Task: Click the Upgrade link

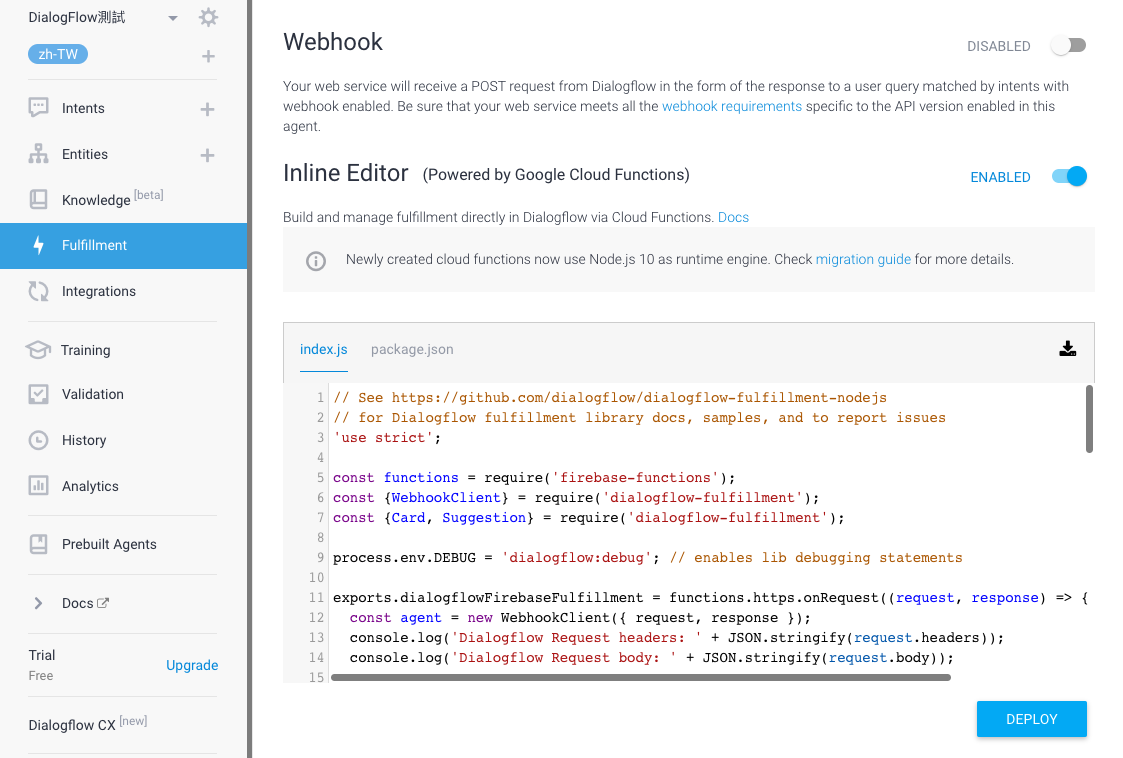Action: click(x=192, y=665)
